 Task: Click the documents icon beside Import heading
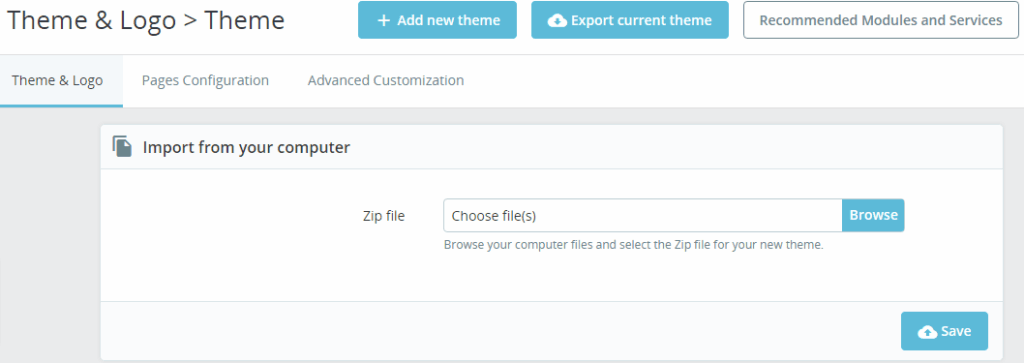click(x=122, y=147)
